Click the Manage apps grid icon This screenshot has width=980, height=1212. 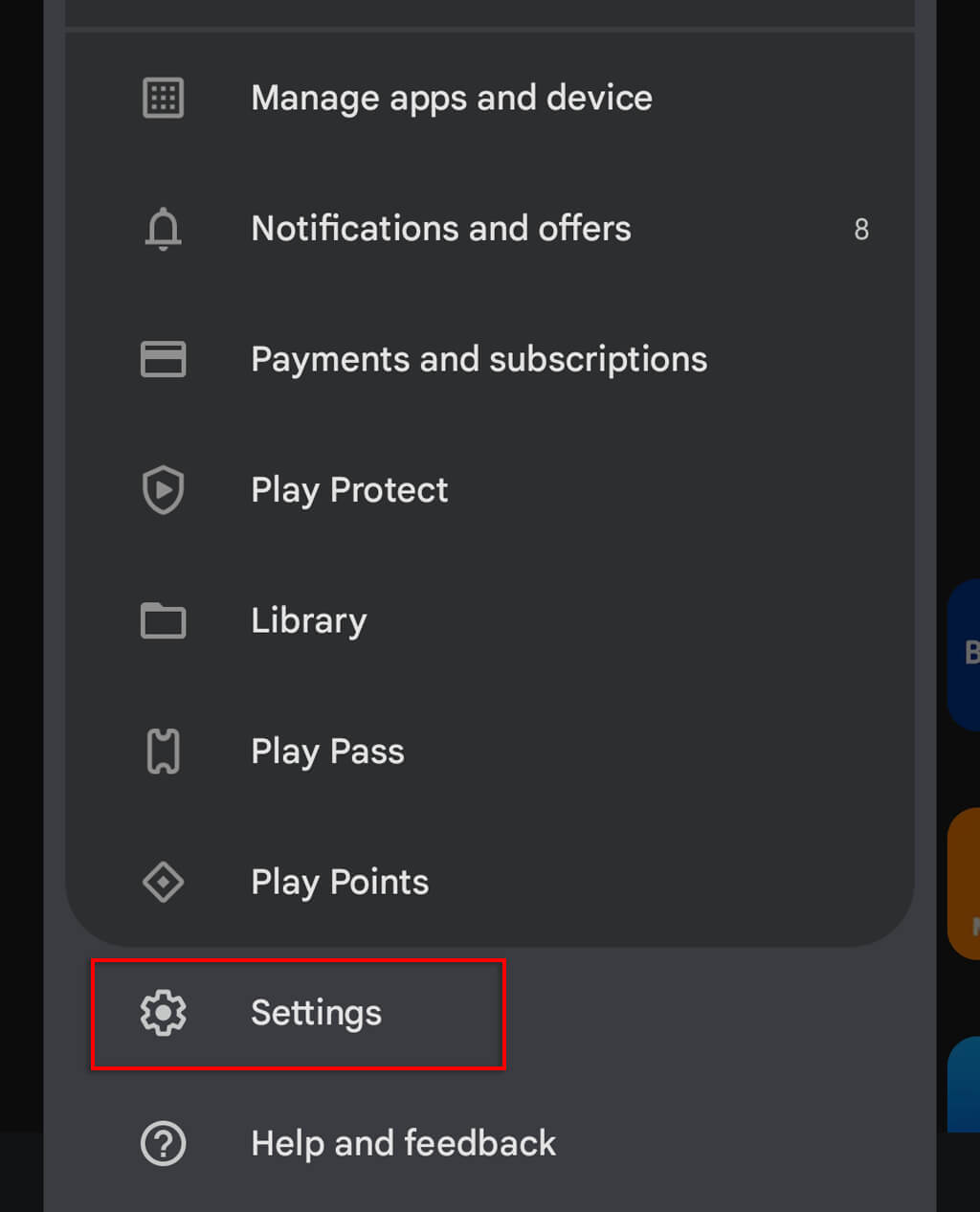(x=163, y=98)
